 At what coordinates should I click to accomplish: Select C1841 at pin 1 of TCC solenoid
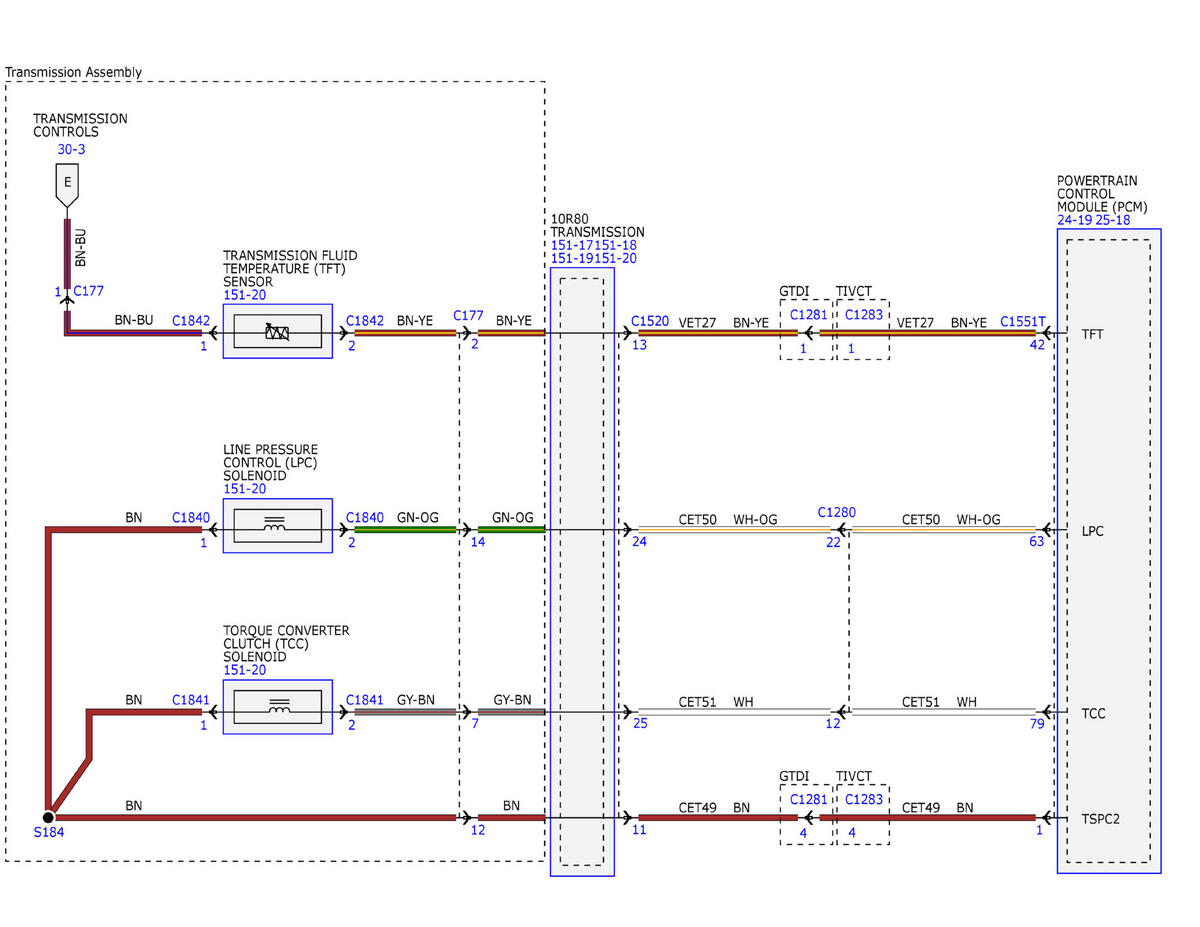[x=191, y=700]
